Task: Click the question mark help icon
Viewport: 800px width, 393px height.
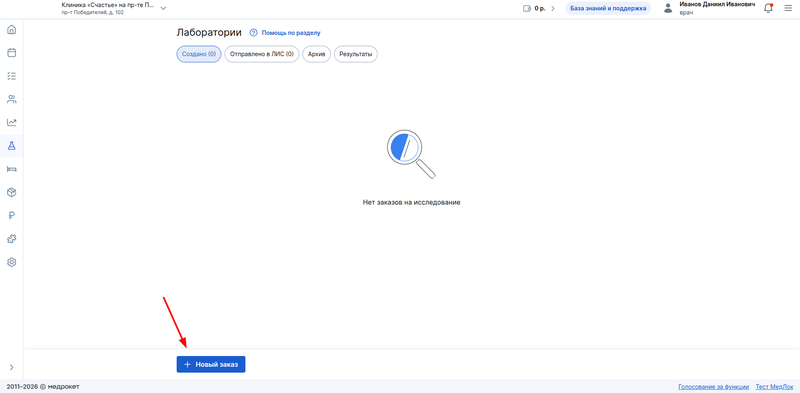Action: pyautogui.click(x=254, y=33)
